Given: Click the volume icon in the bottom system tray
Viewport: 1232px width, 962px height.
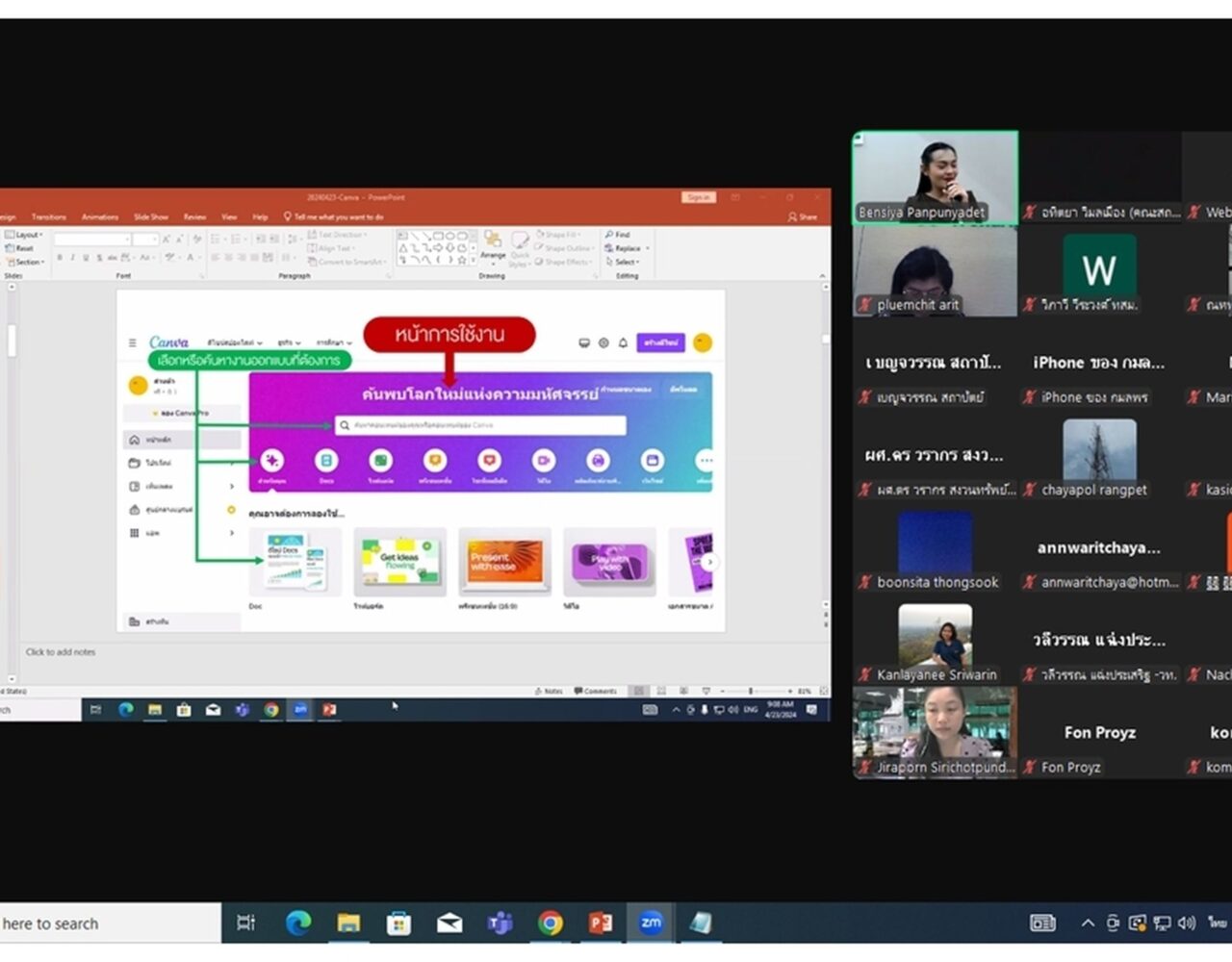Looking at the screenshot, I should tap(1187, 924).
